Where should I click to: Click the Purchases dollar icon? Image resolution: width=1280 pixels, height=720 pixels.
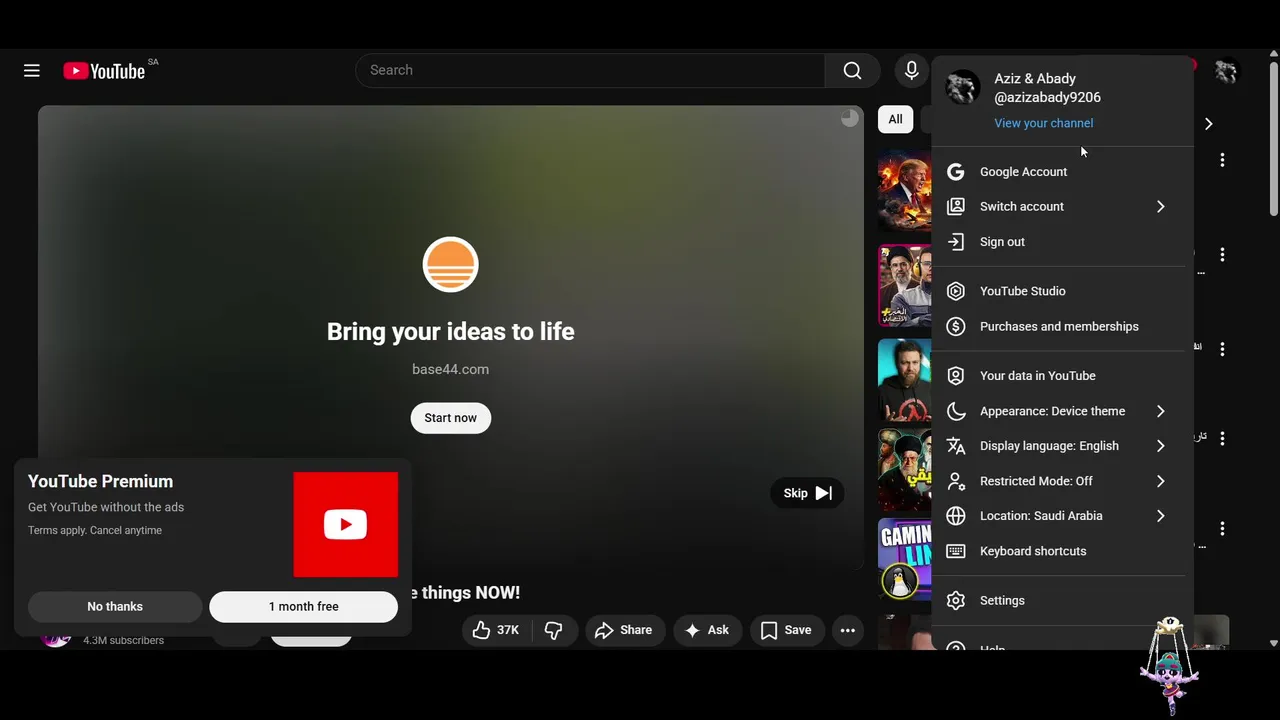coord(956,326)
